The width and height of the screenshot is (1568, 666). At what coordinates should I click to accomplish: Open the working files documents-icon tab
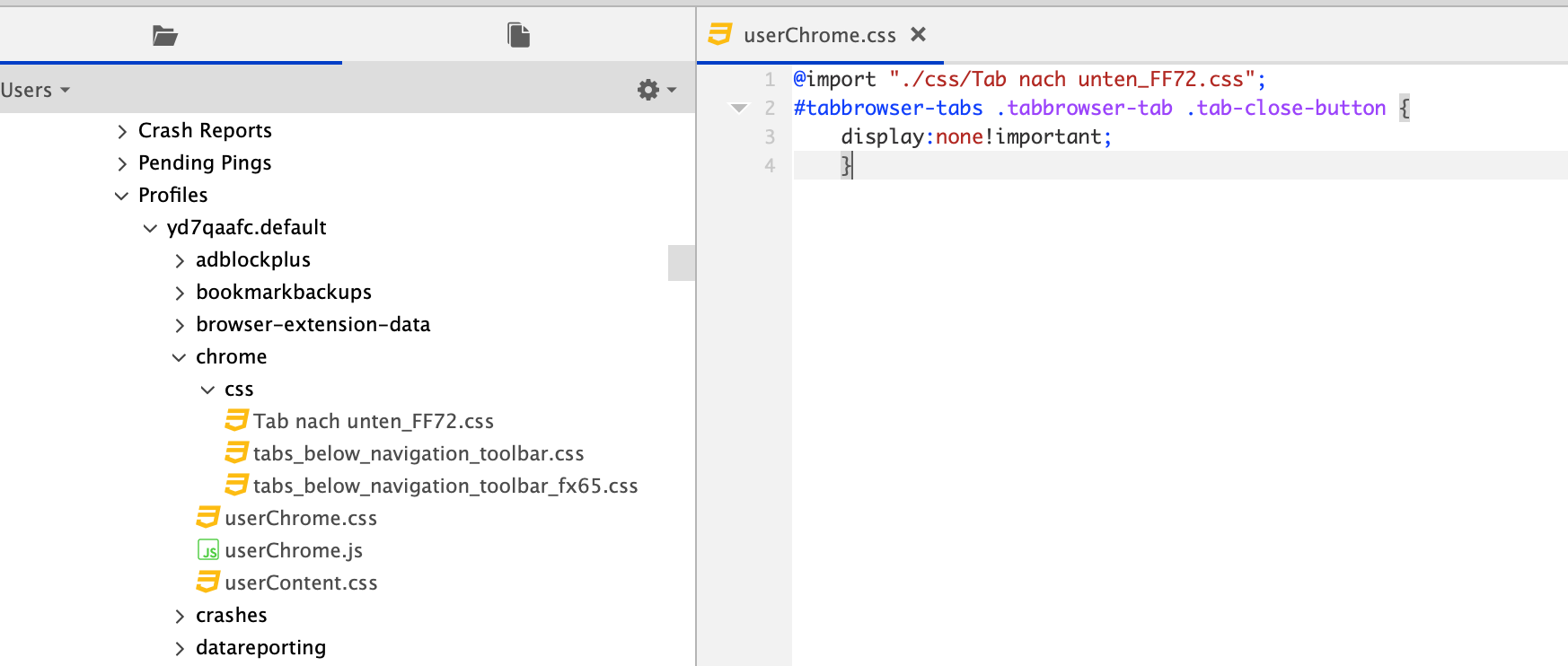(x=518, y=36)
